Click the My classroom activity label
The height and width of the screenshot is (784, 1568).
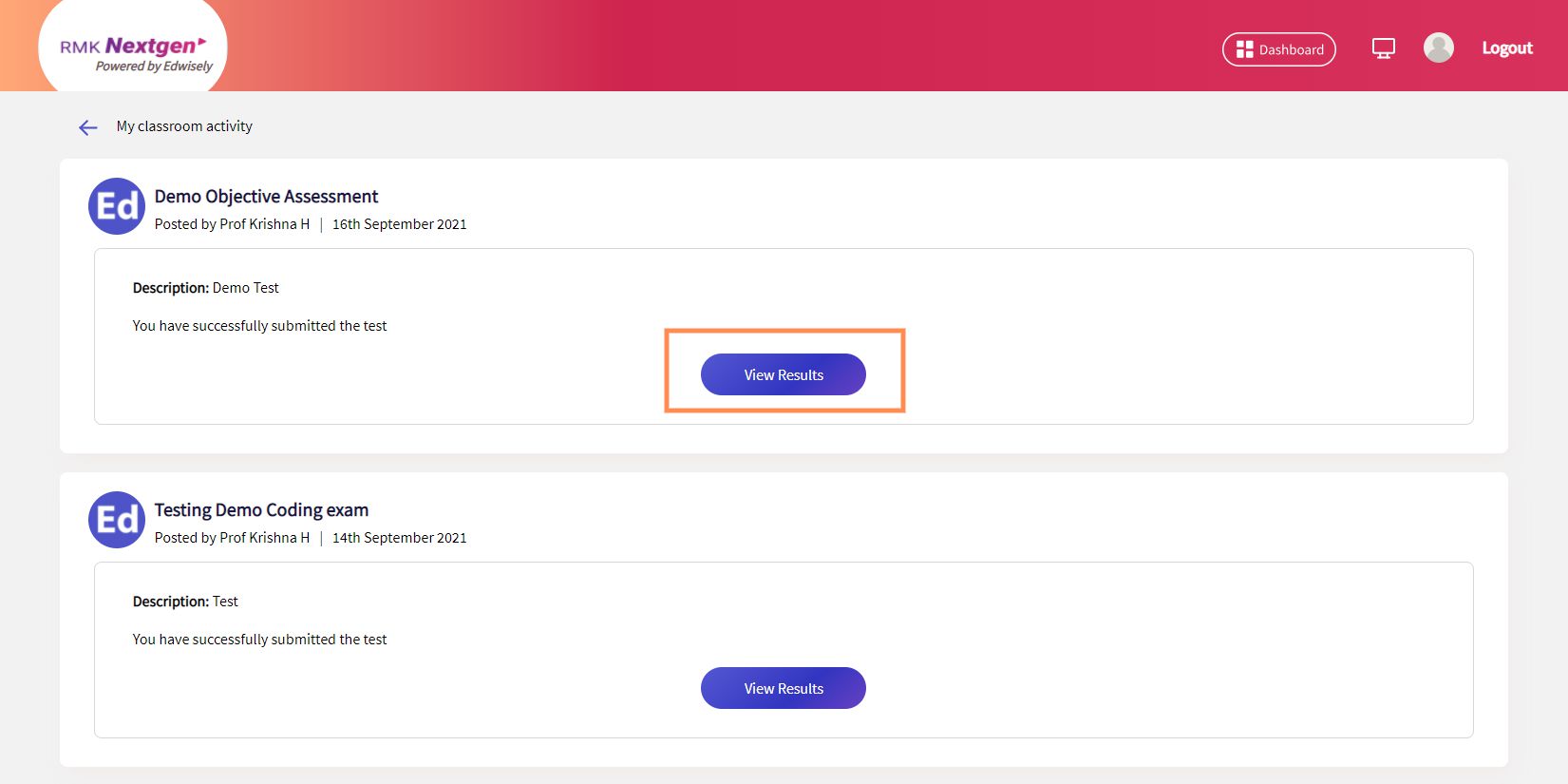(x=184, y=126)
